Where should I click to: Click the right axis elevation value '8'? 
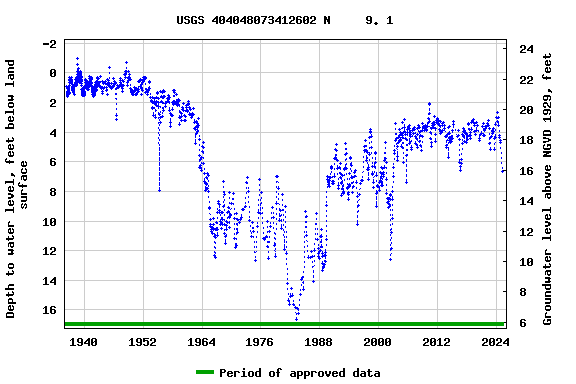[523, 292]
